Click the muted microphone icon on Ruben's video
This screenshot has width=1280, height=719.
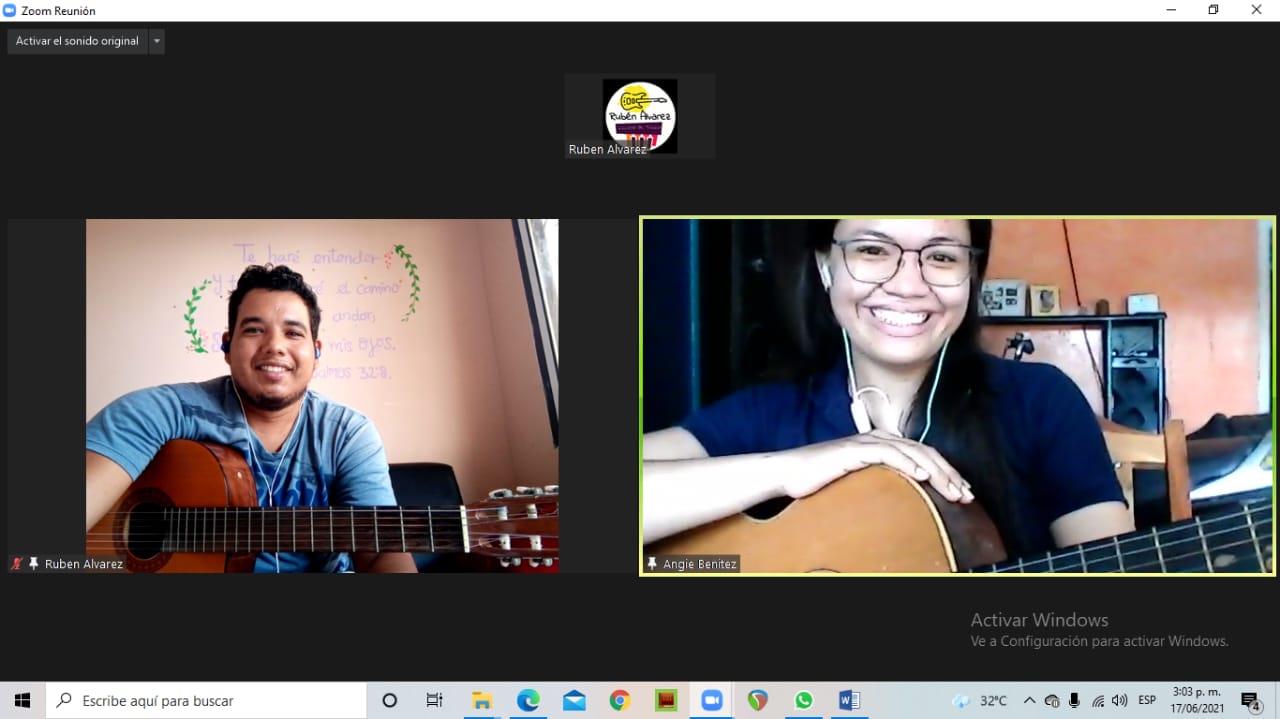[x=17, y=564]
